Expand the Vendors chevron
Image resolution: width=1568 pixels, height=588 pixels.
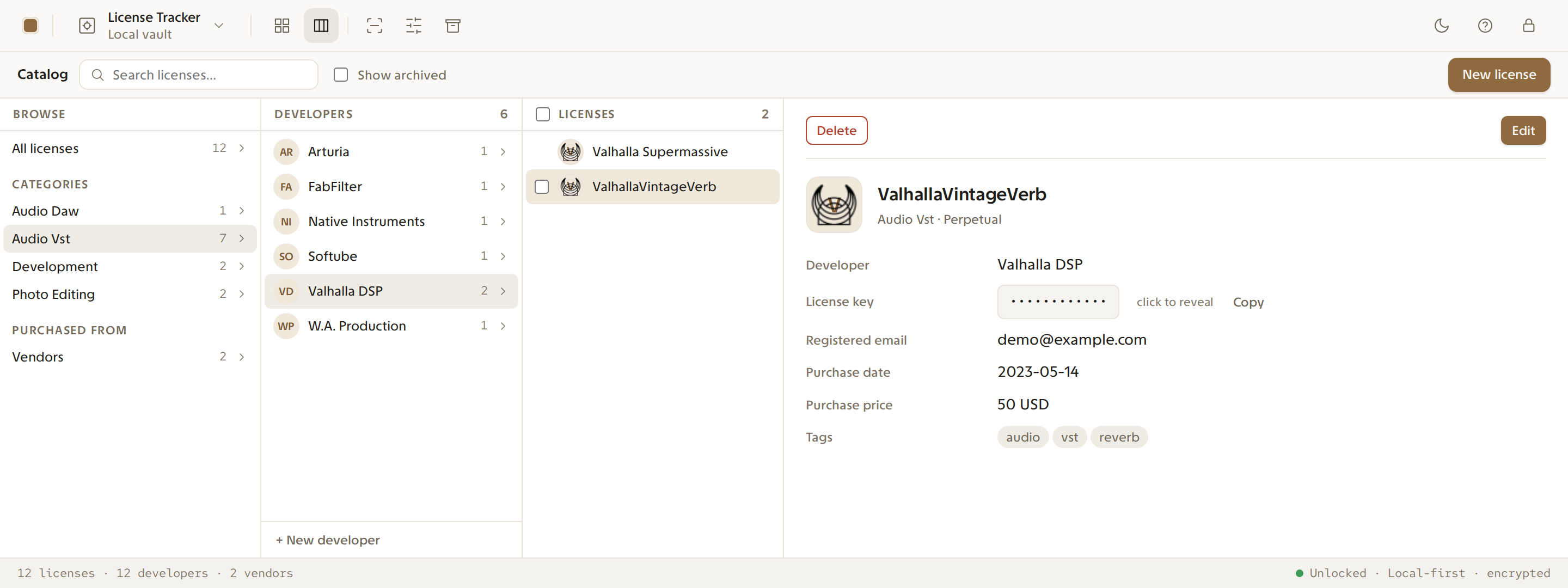point(242,357)
